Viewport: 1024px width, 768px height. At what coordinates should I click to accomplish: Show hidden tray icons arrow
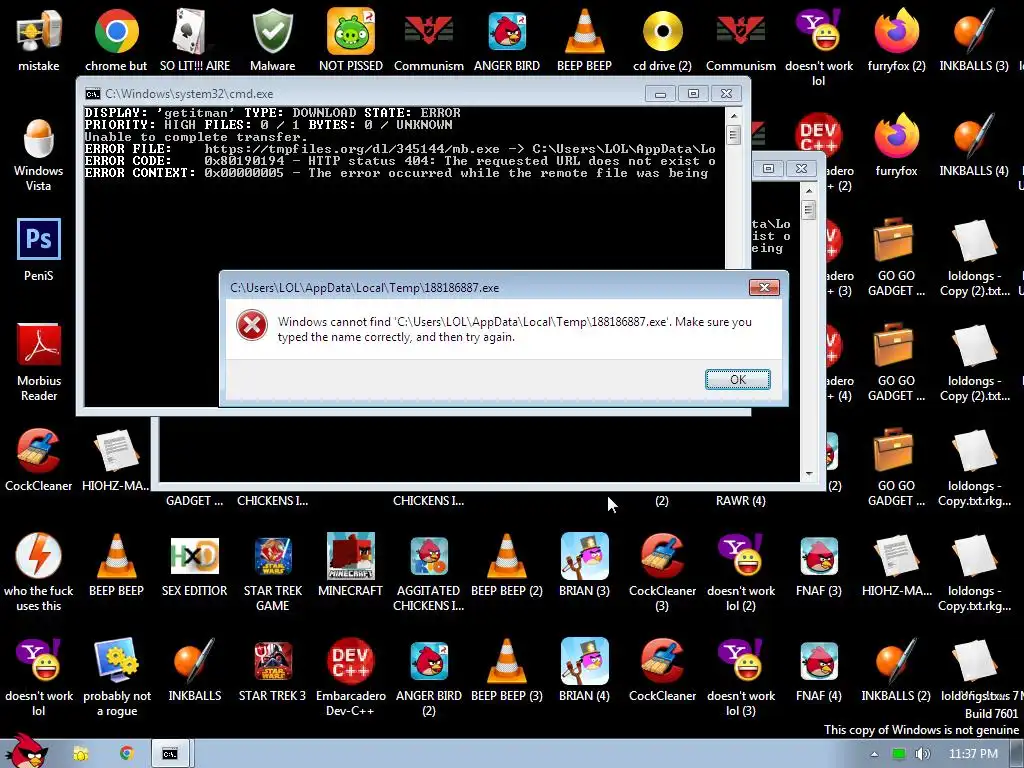click(874, 754)
